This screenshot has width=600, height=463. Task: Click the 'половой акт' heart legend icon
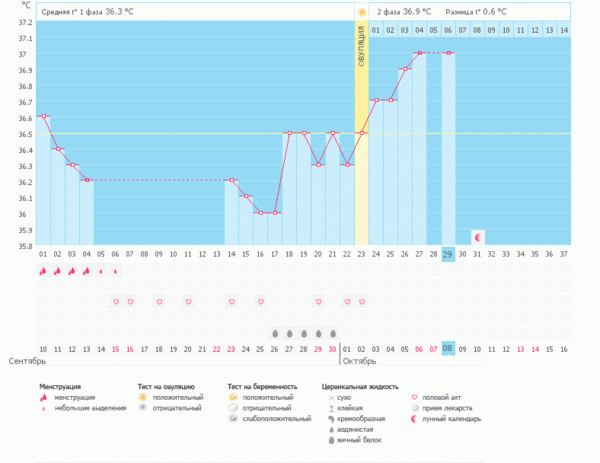click(415, 397)
